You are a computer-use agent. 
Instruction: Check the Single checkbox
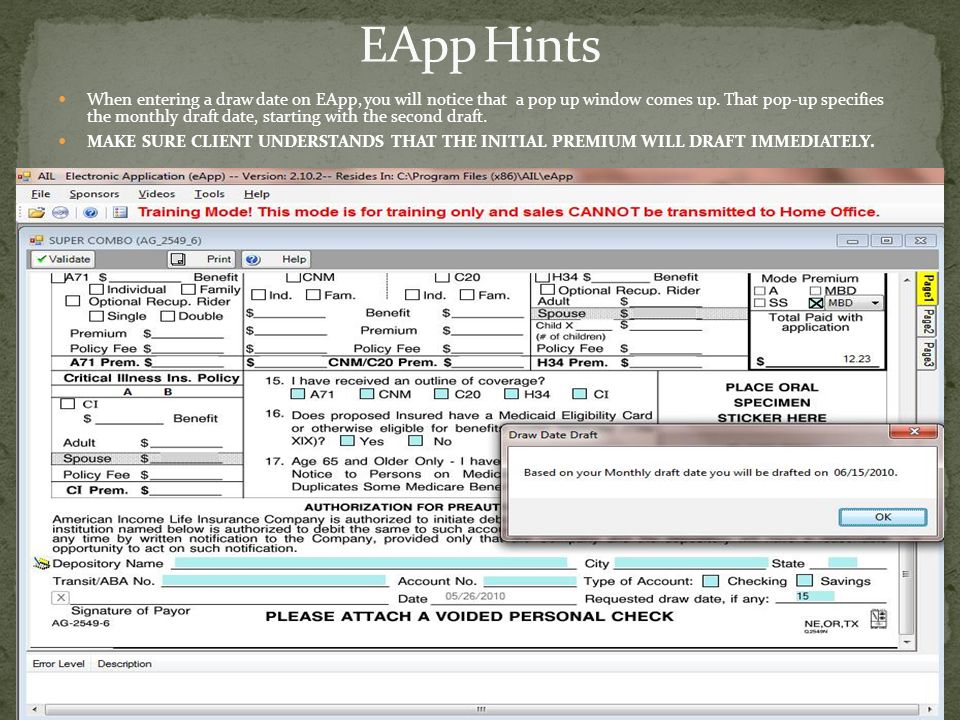[x=96, y=316]
